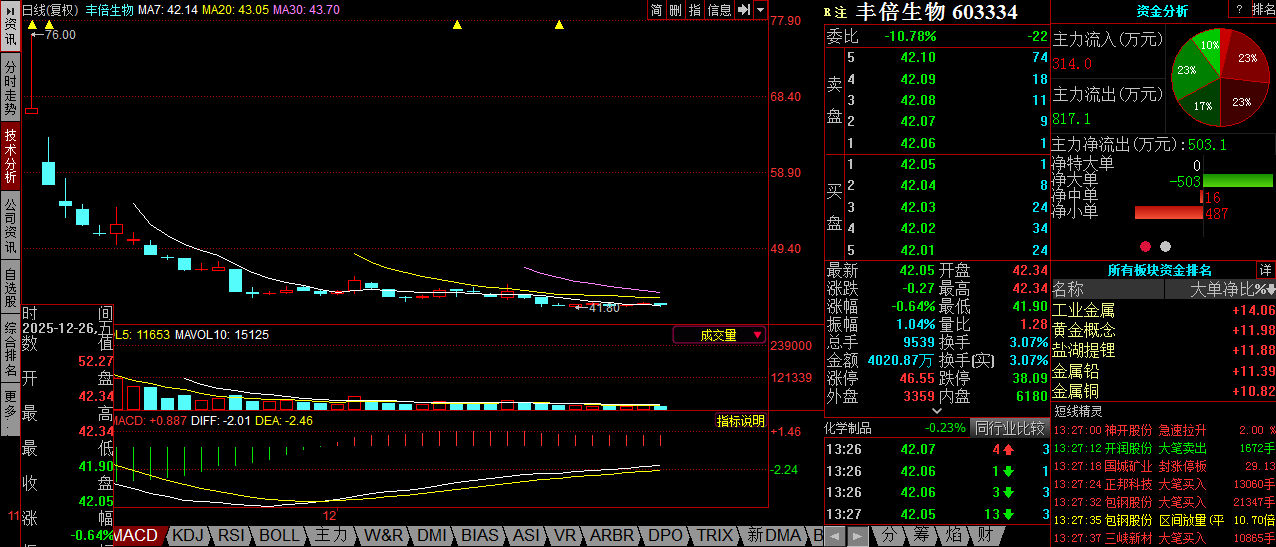Select the 工业金属 sector row
The height and width of the screenshot is (547, 1276).
click(1163, 310)
